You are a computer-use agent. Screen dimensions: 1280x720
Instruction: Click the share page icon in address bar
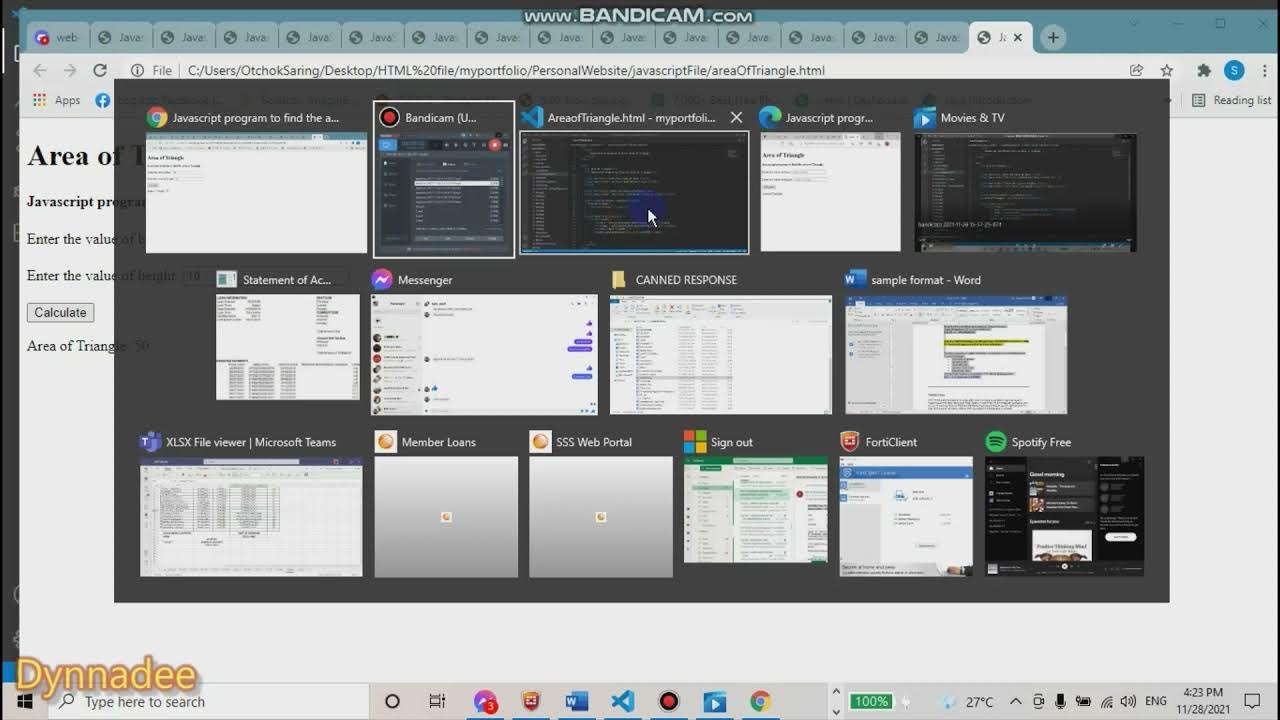pyautogui.click(x=1136, y=70)
